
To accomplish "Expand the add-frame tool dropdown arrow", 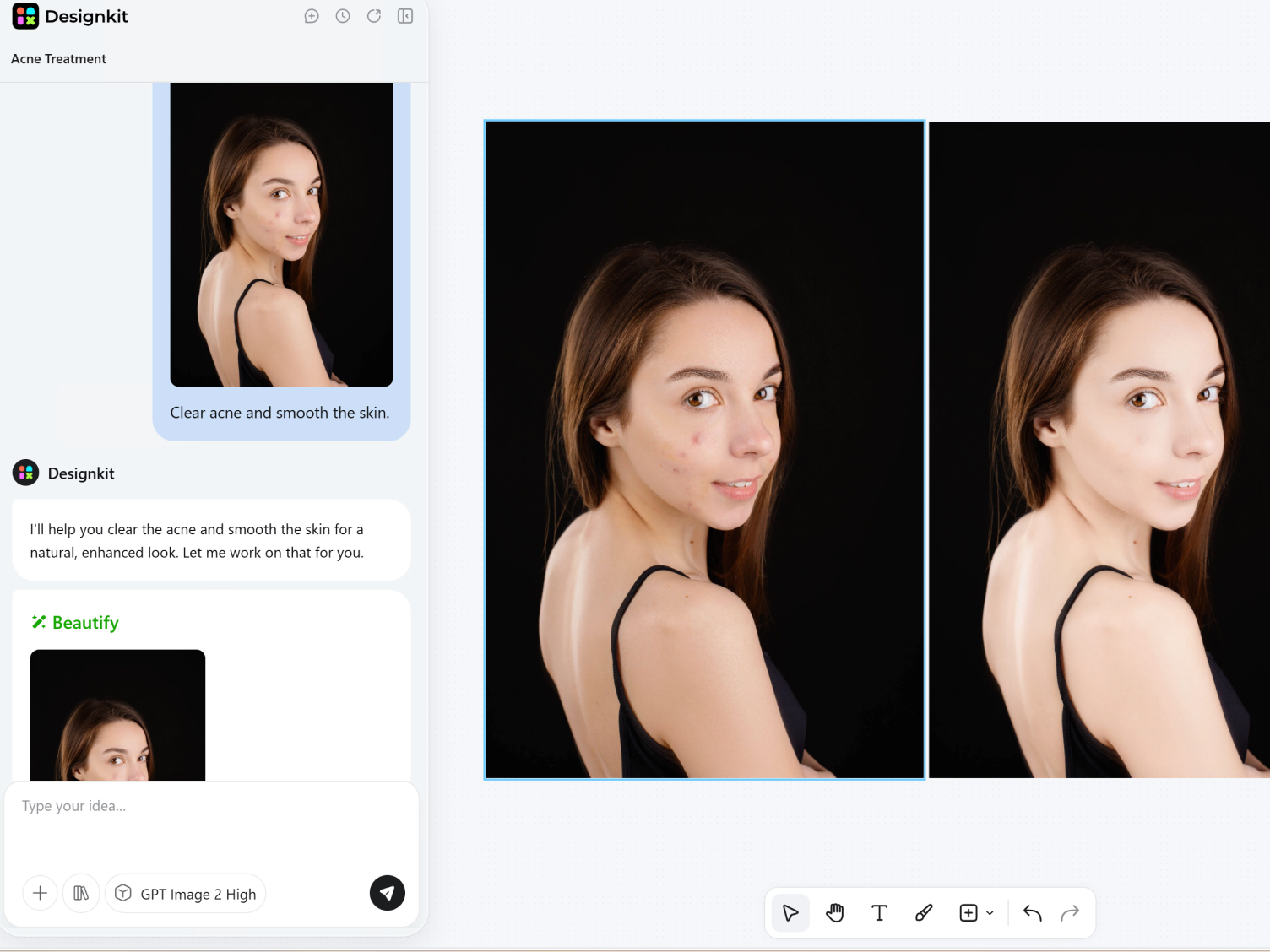I will (990, 913).
